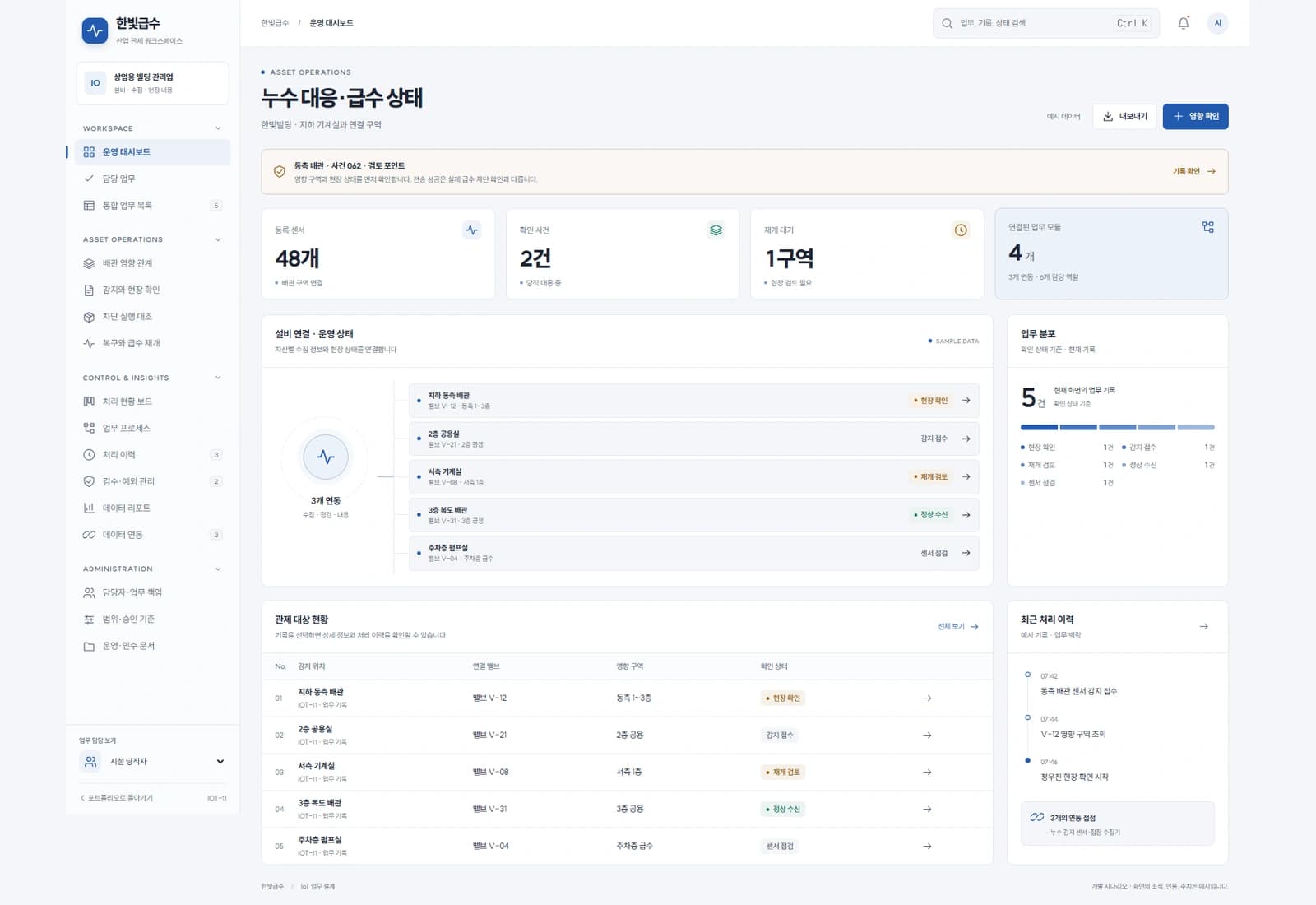The height and width of the screenshot is (905, 1316).
Task: Click timeline entry V-12 영향 구역 조회
Action: coord(1073,734)
